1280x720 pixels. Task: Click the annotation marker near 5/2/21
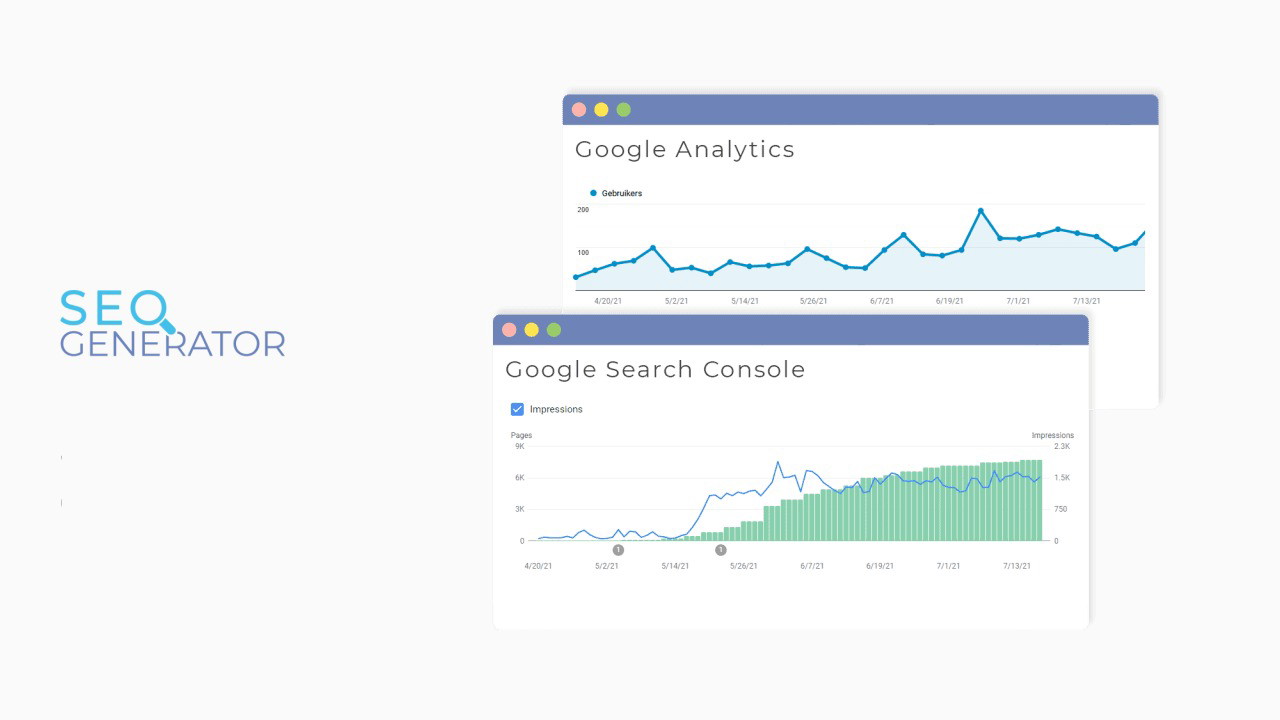point(618,550)
